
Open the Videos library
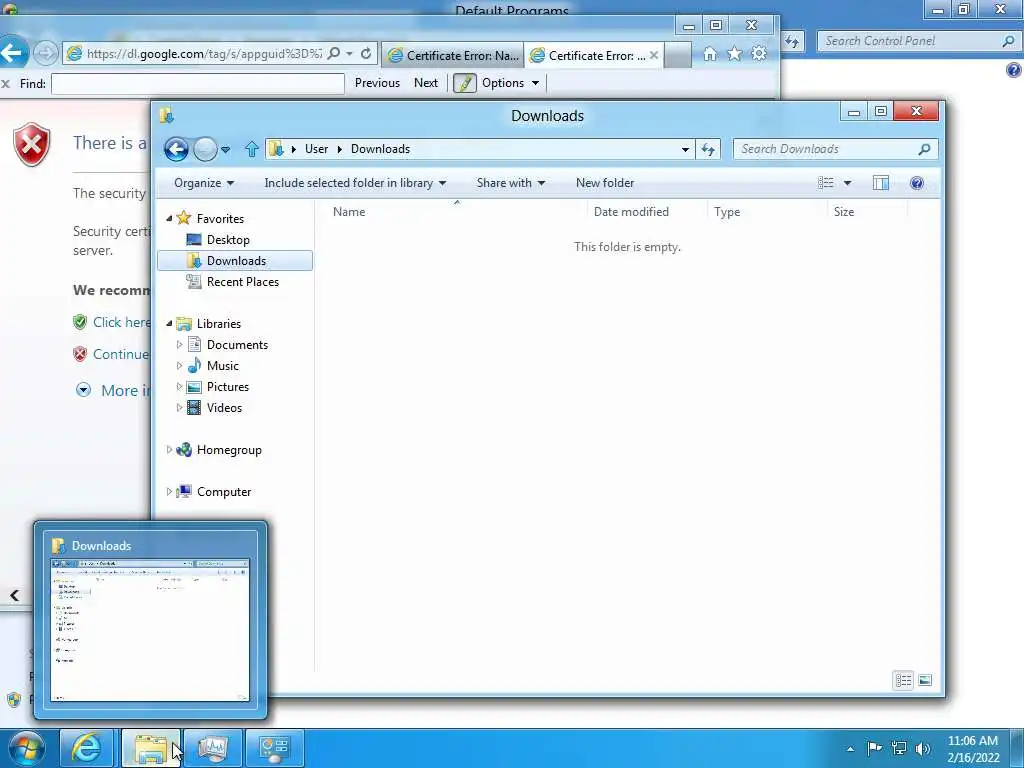(x=224, y=408)
